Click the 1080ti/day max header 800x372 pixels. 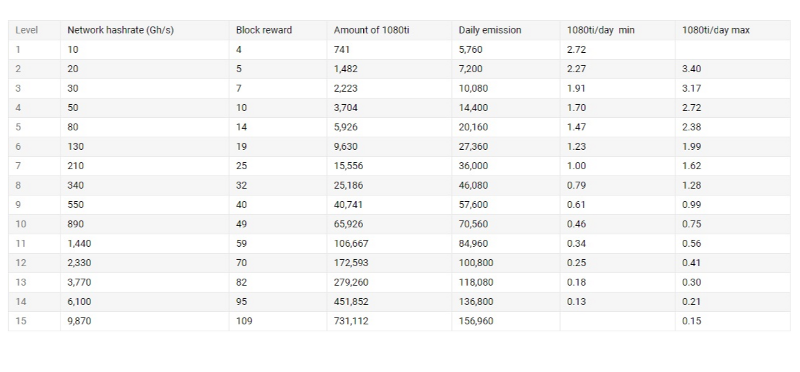tap(716, 30)
